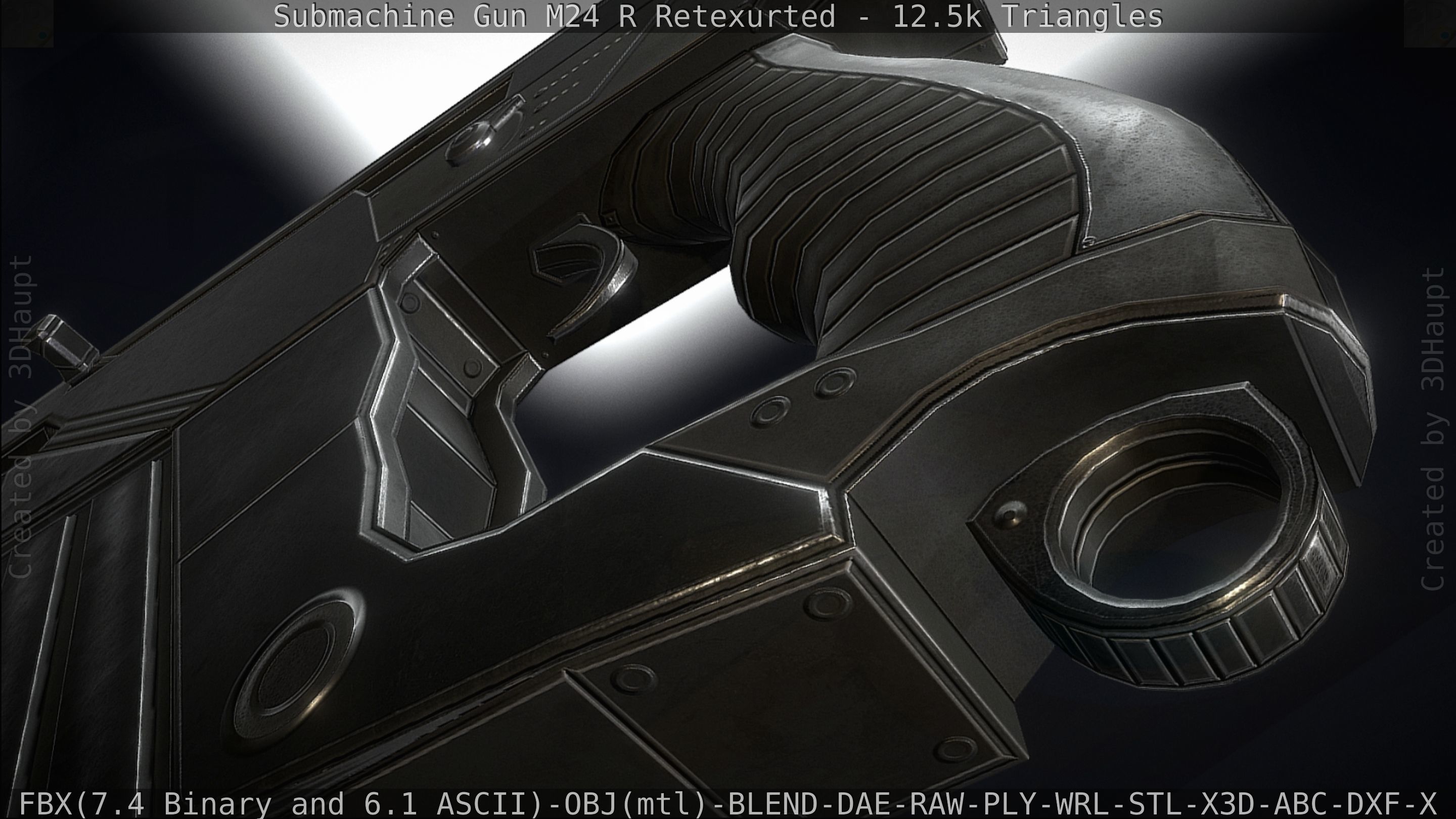The height and width of the screenshot is (819, 1456).
Task: Click the 'DXF' format label
Action: [1374, 804]
